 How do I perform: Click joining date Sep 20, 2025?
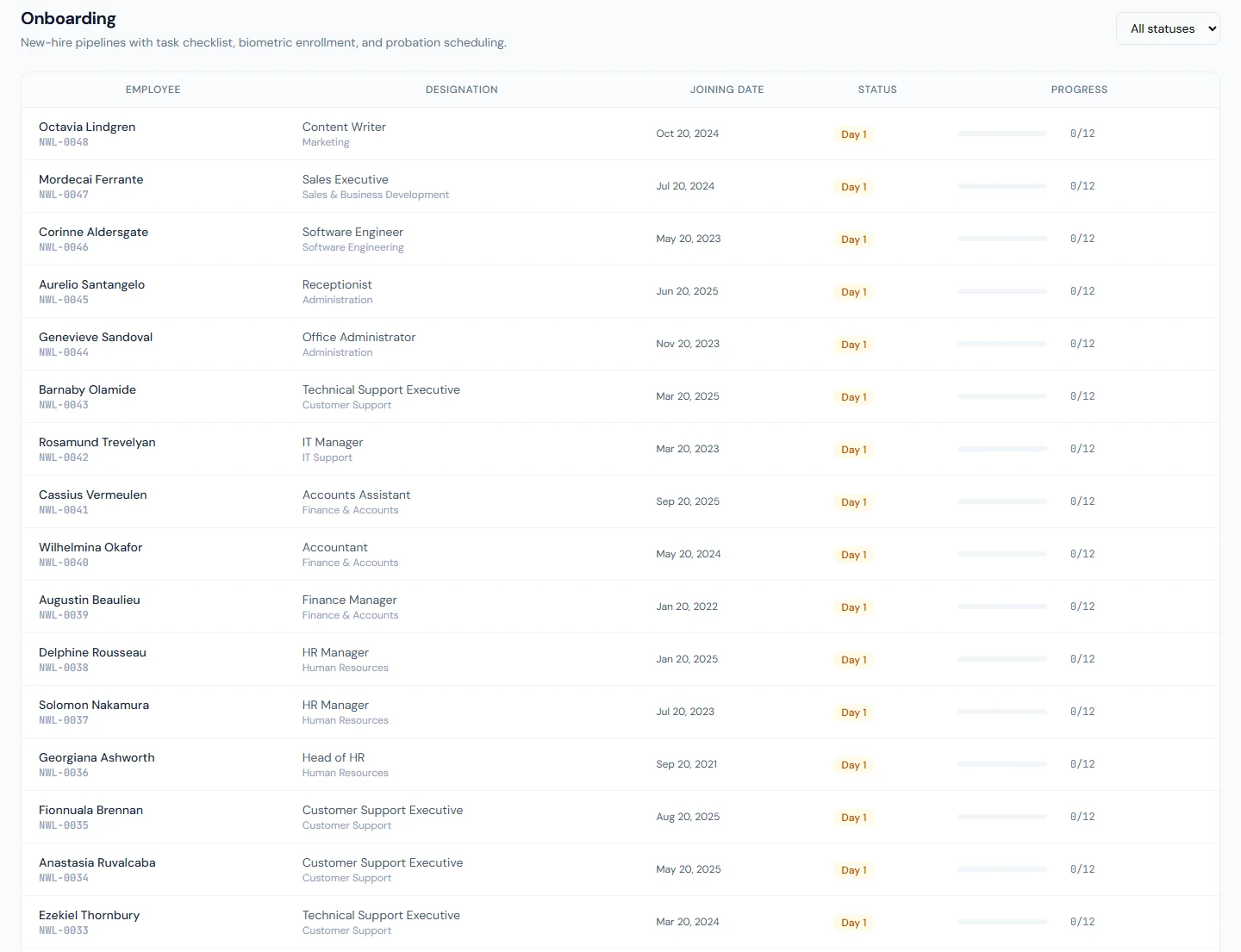coord(688,501)
